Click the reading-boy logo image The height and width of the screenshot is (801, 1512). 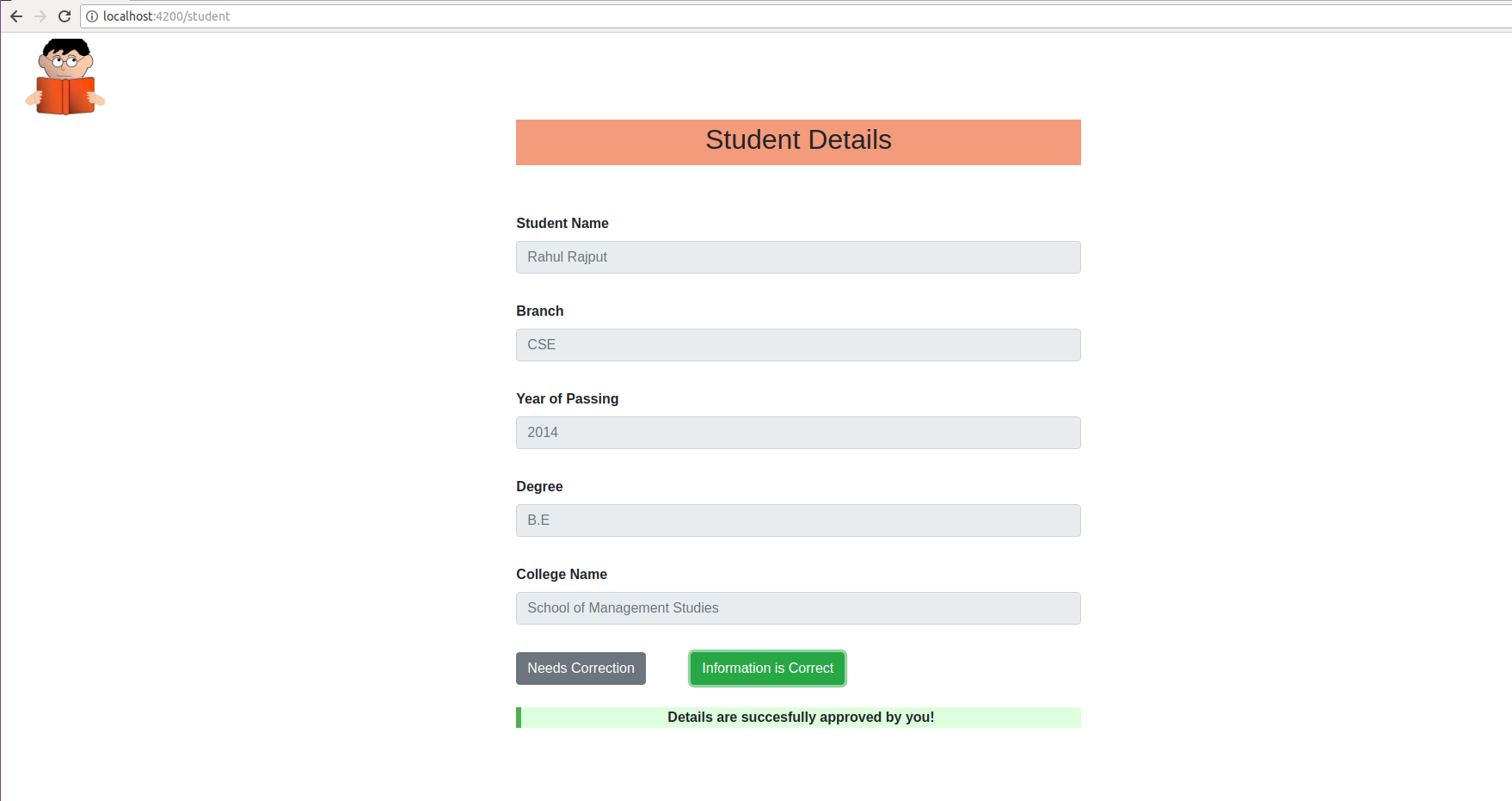pyautogui.click(x=65, y=76)
